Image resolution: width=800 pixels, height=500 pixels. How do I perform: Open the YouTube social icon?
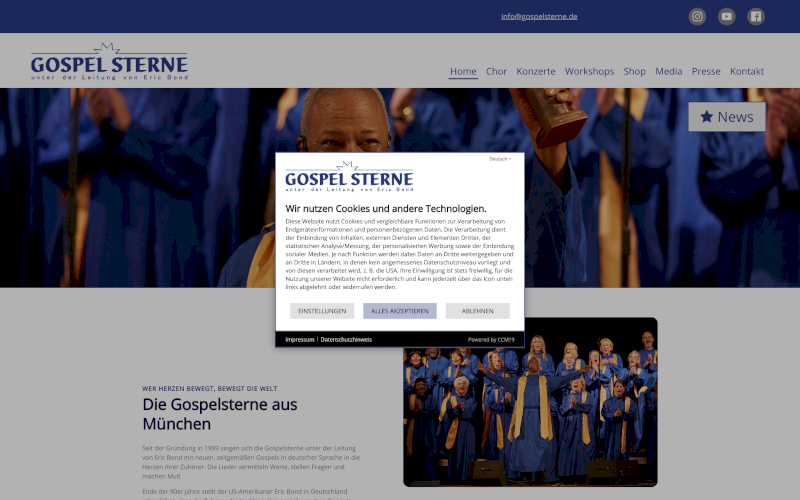(x=727, y=16)
